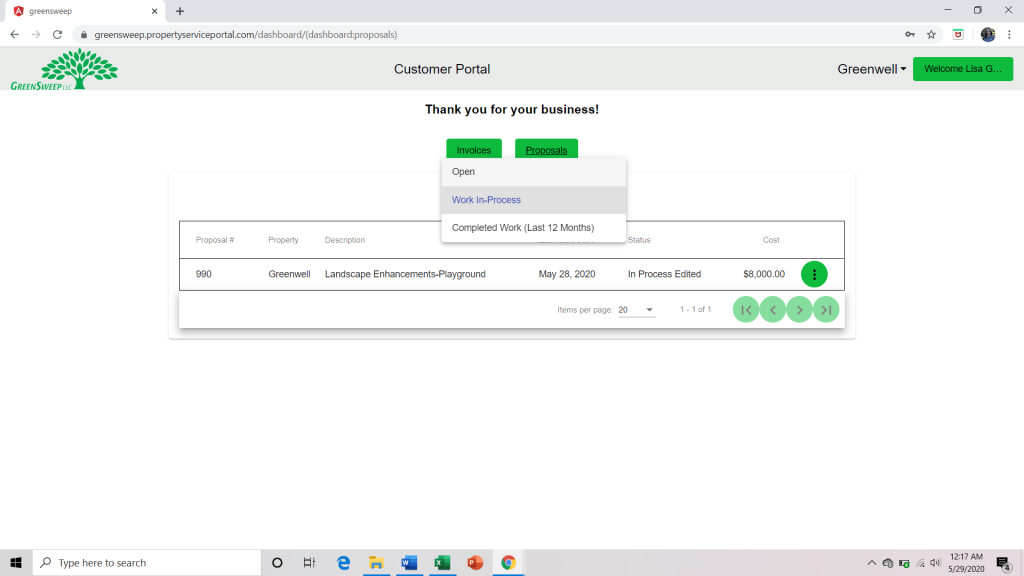
Task: Open a new browser tab
Action: (x=180, y=11)
